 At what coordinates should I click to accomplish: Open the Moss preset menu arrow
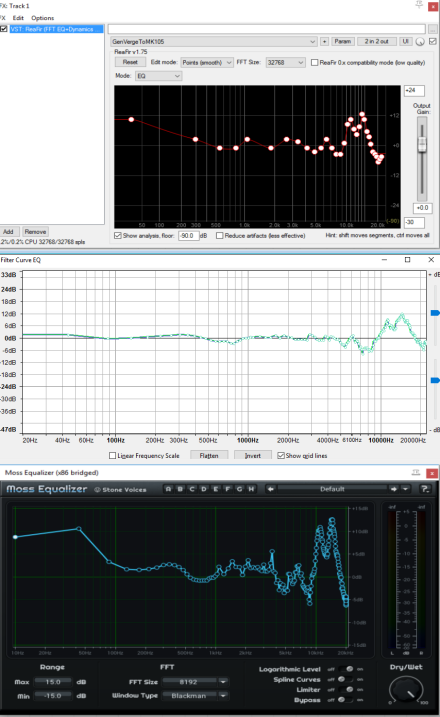[405, 489]
